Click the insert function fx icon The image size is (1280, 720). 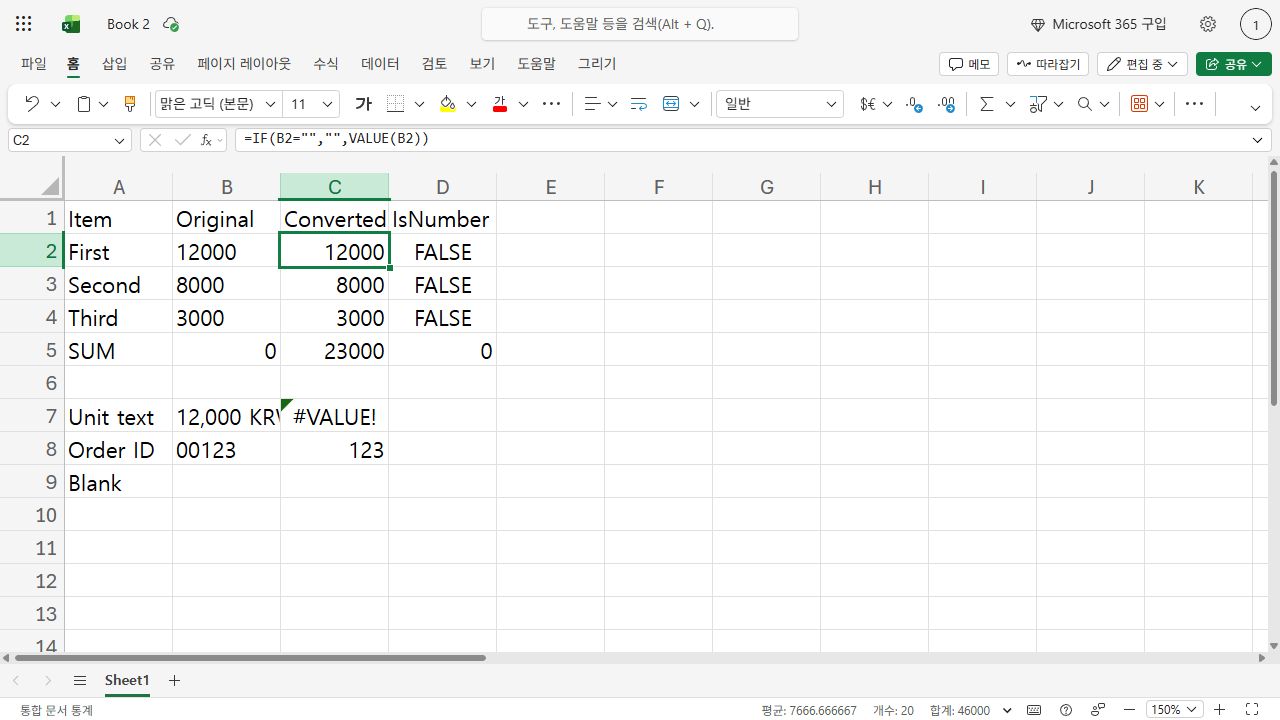207,140
